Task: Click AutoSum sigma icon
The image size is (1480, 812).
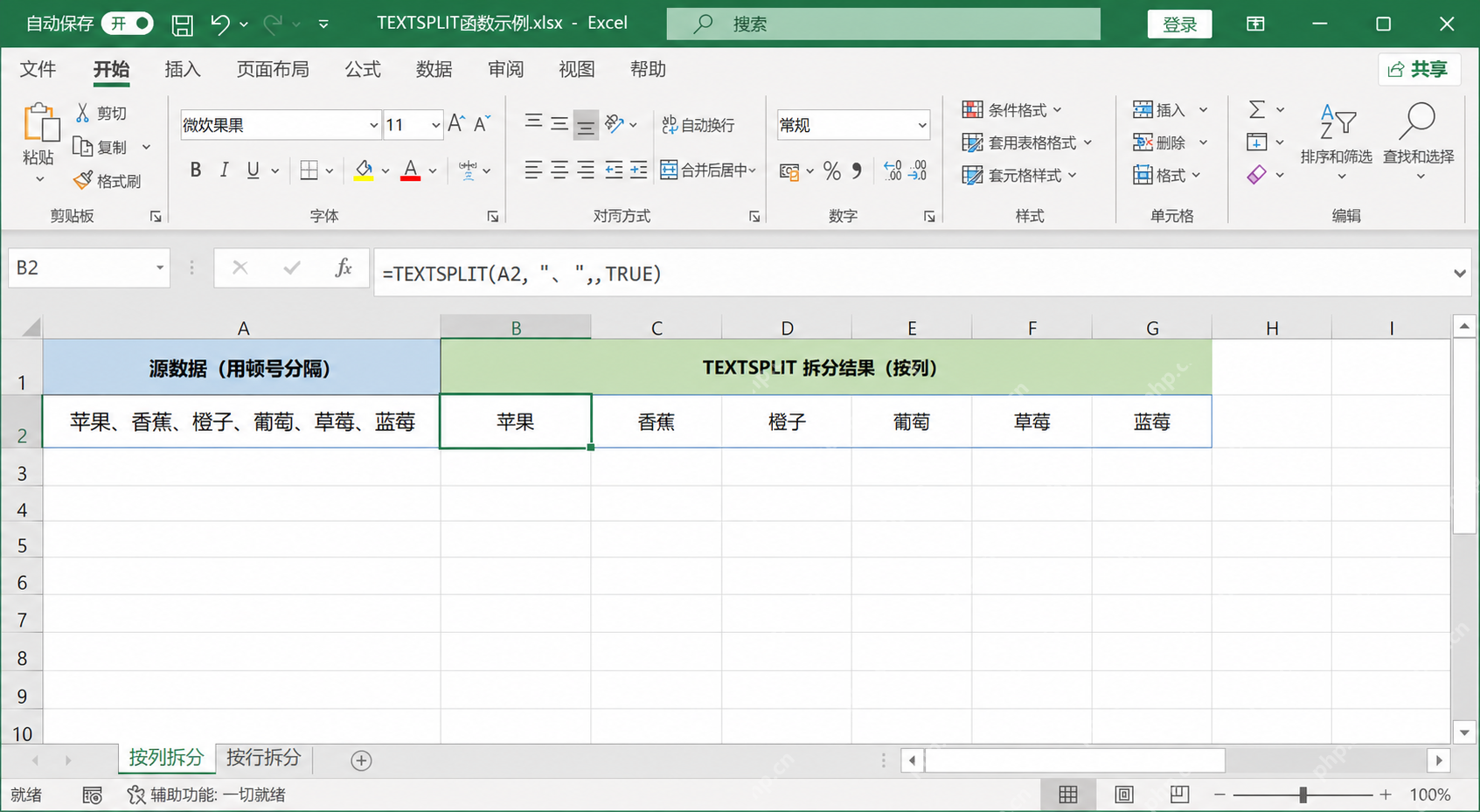Action: [1256, 110]
